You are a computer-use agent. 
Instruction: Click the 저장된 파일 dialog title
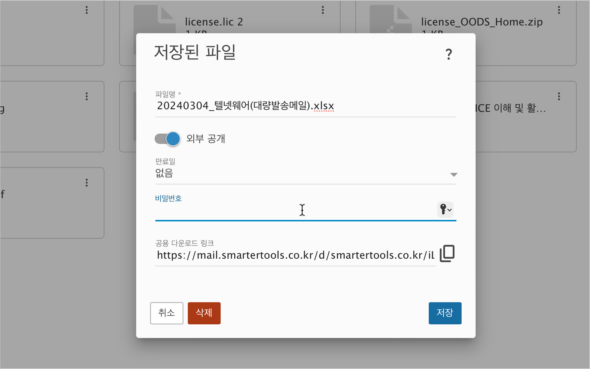[x=195, y=52]
